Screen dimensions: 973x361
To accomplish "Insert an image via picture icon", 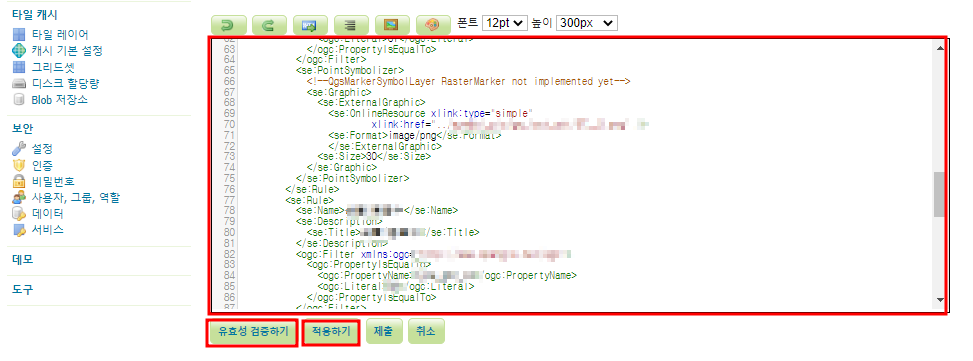I will click(x=392, y=25).
